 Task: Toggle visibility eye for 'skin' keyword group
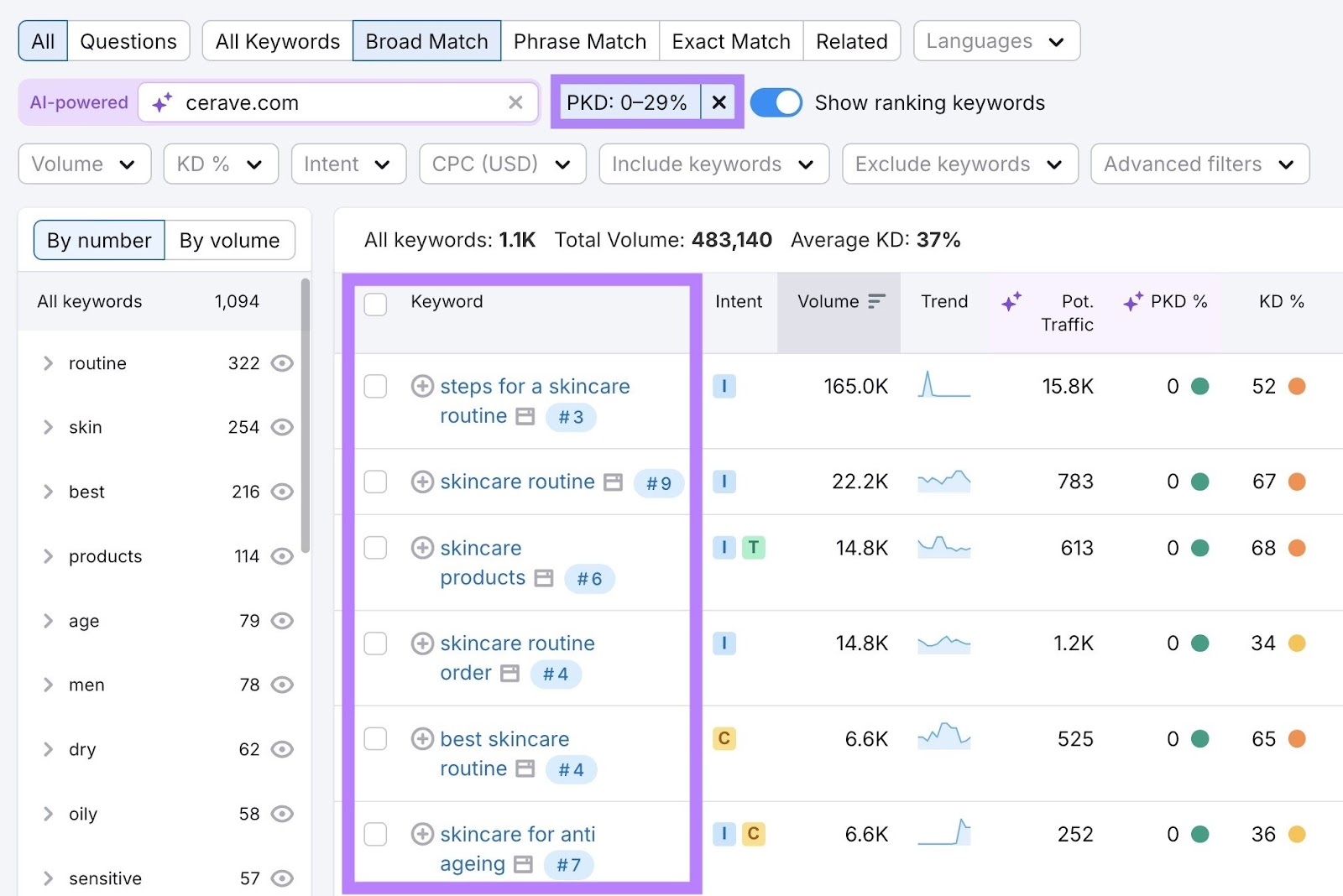[282, 427]
